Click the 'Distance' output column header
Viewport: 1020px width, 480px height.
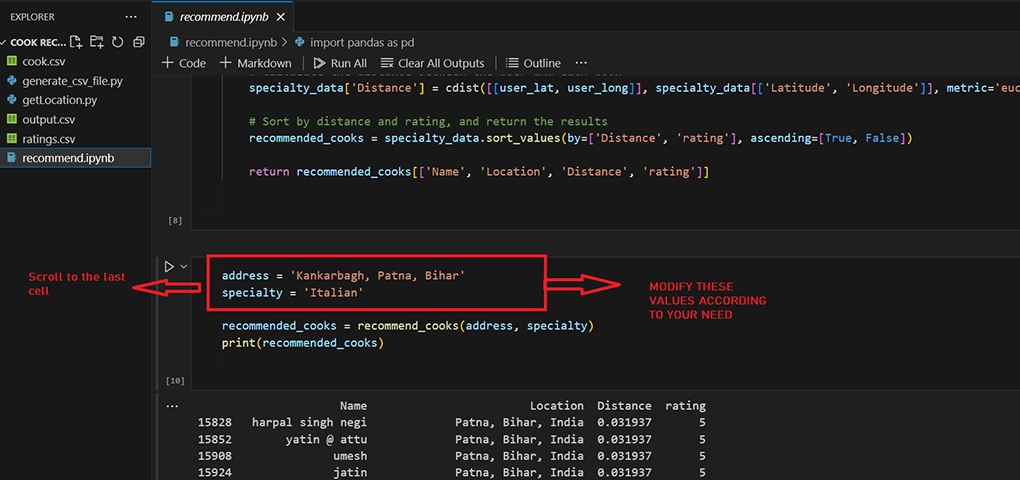[624, 406]
